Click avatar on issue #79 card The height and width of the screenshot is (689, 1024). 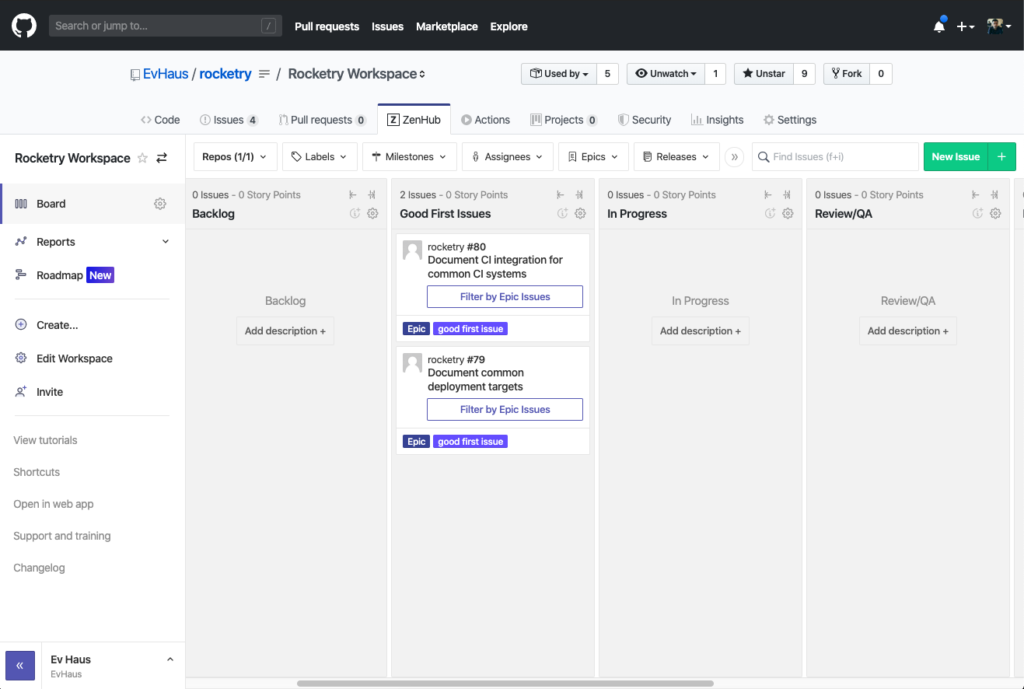[412, 363]
